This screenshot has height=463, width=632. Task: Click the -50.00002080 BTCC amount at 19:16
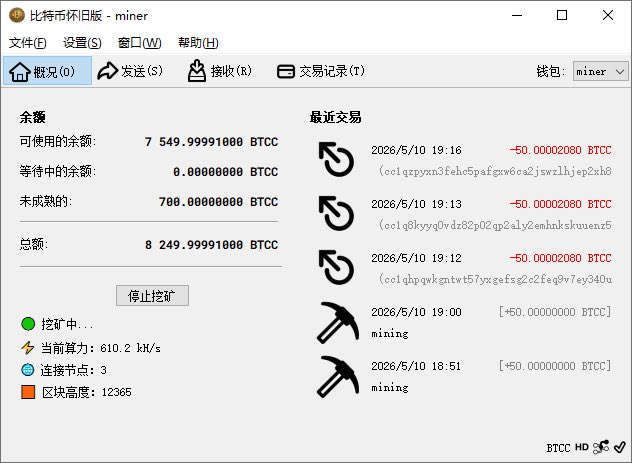tap(561, 150)
